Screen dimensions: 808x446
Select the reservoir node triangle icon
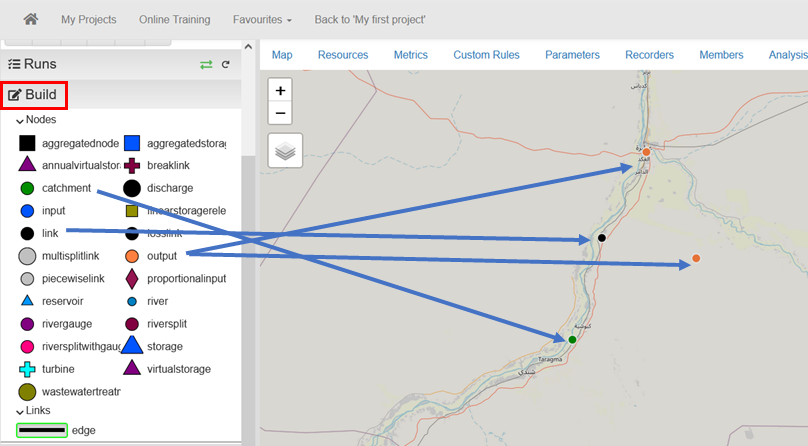click(27, 300)
